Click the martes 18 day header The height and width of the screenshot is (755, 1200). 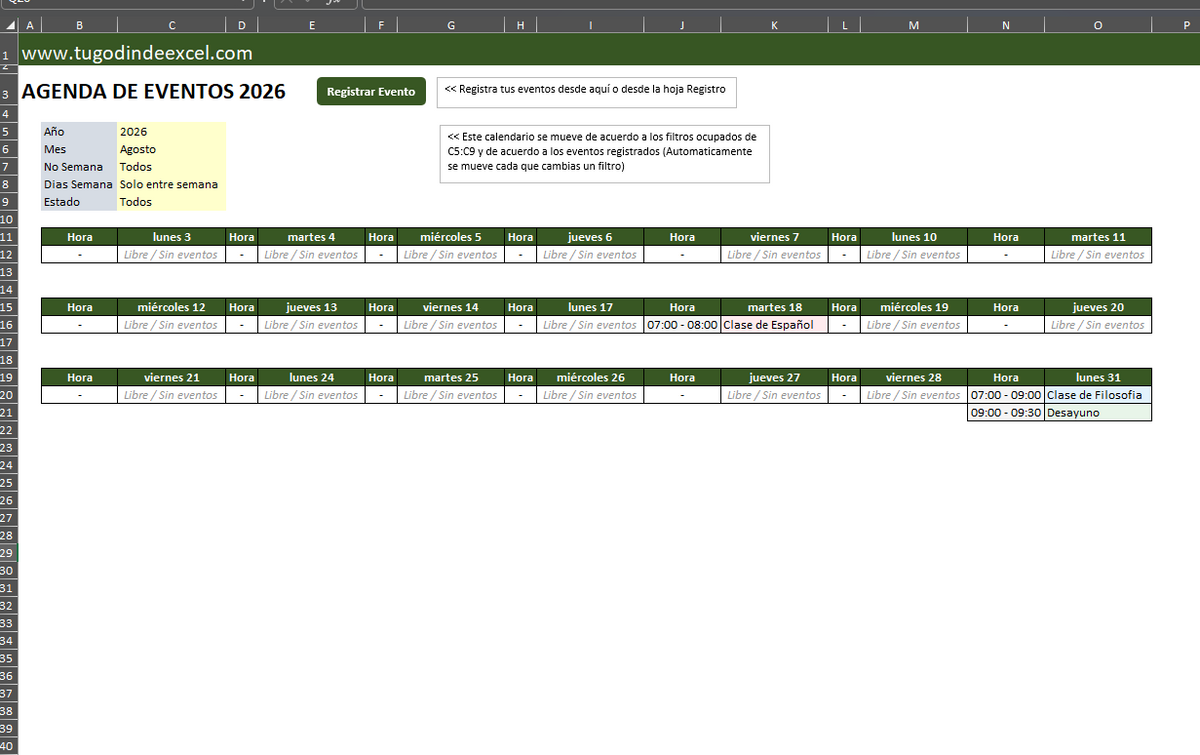pos(775,307)
